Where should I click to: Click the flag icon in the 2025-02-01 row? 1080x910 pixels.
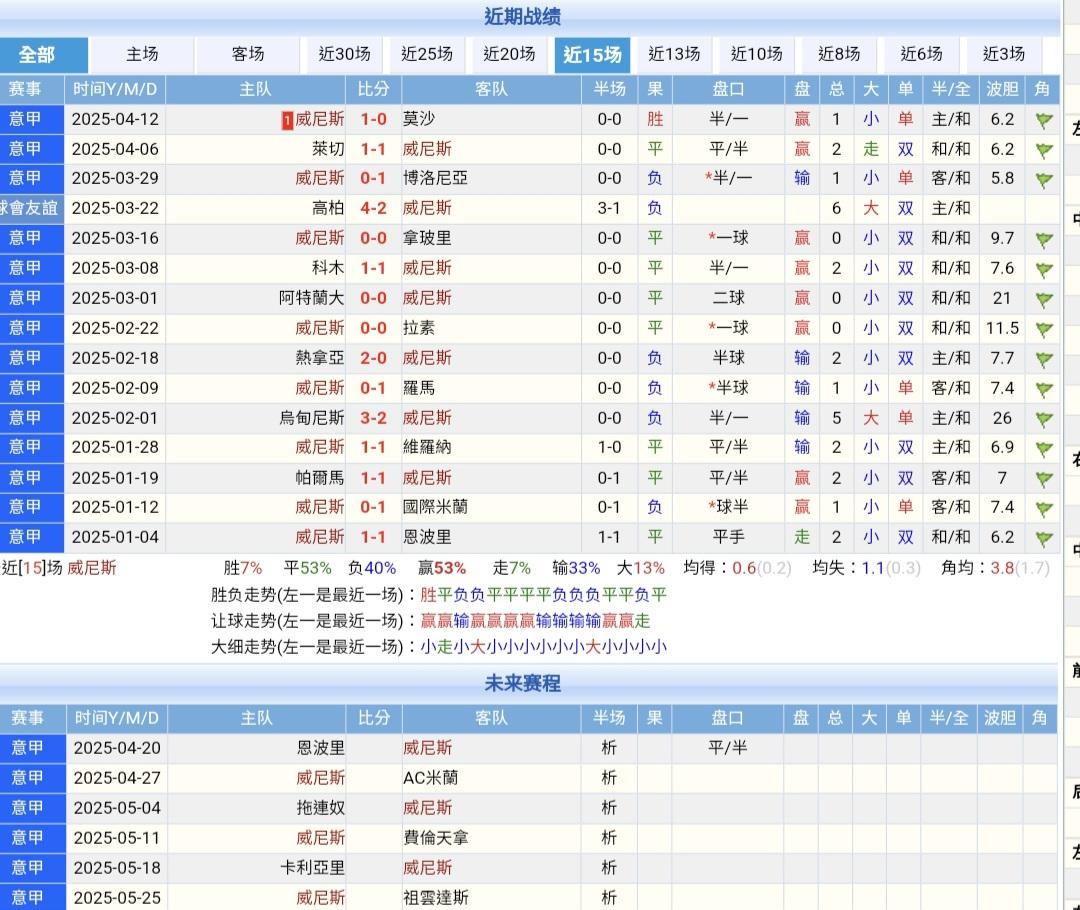pyautogui.click(x=1043, y=420)
